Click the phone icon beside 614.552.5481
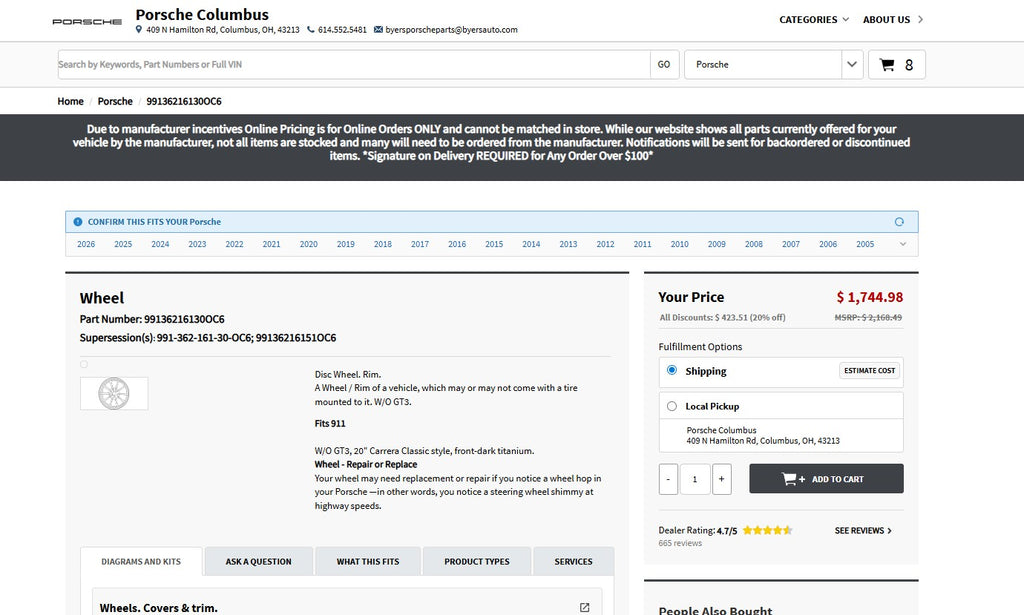The width and height of the screenshot is (1024, 615). point(311,30)
